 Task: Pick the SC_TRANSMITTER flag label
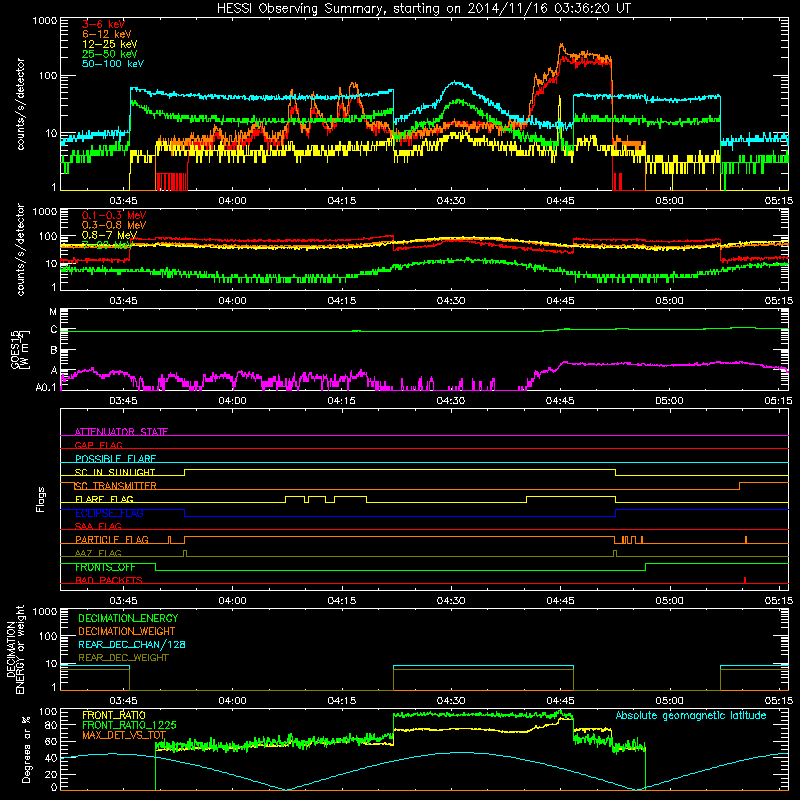(116, 486)
